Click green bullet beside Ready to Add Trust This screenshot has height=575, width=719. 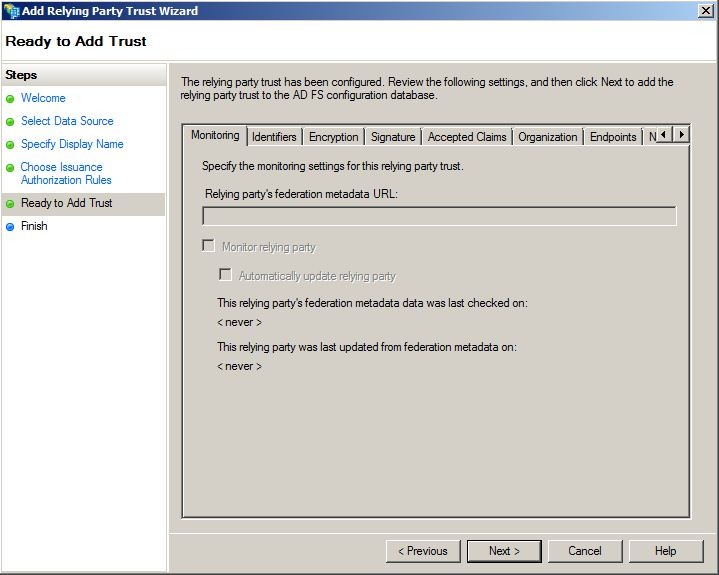[x=10, y=204]
